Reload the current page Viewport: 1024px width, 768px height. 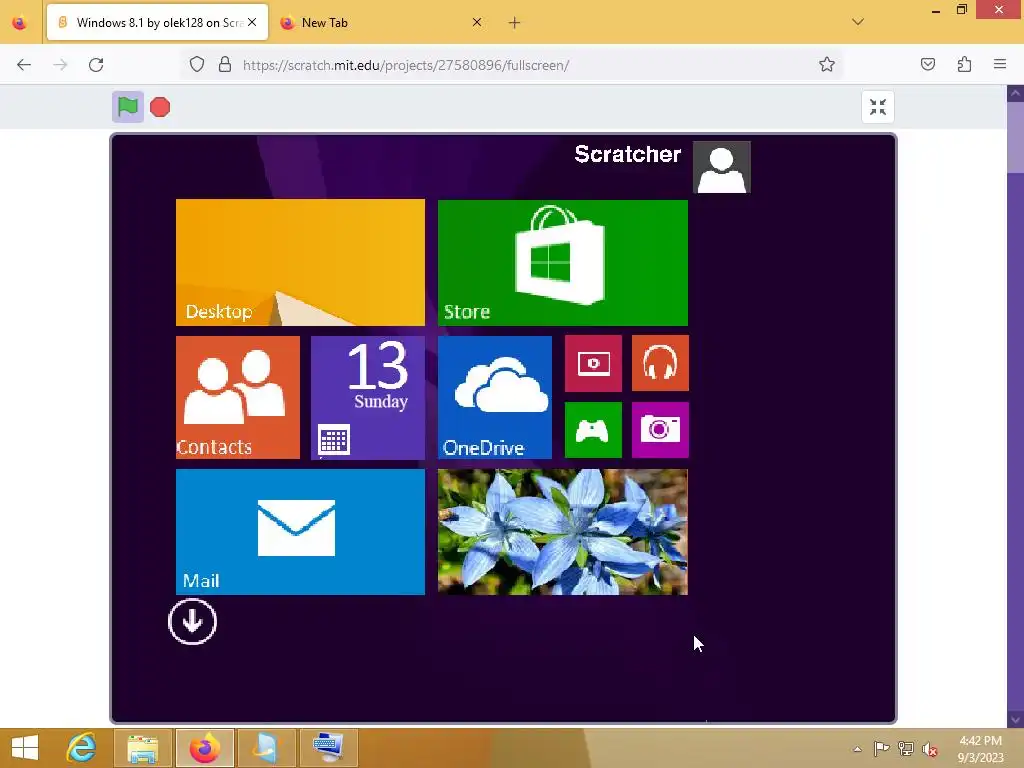point(96,65)
